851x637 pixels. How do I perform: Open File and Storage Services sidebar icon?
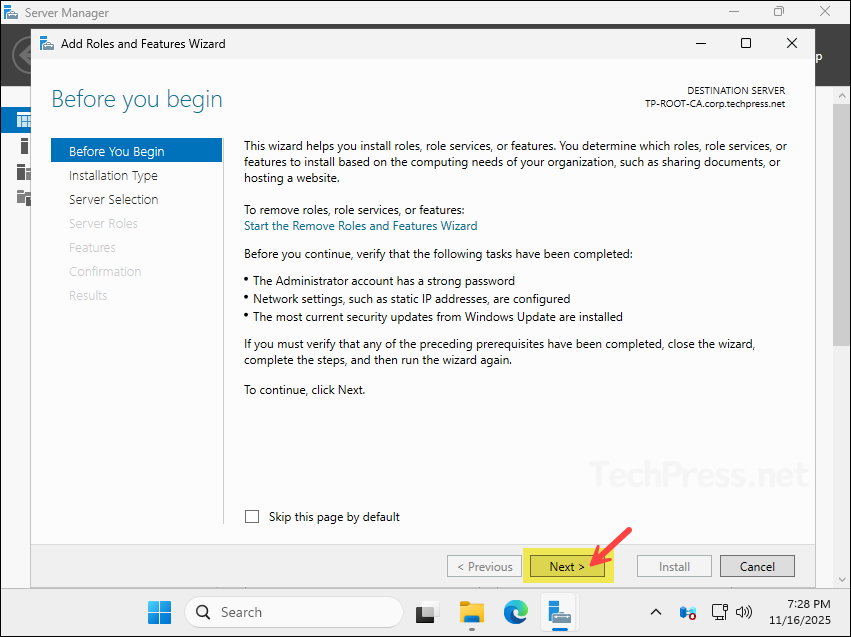14,195
